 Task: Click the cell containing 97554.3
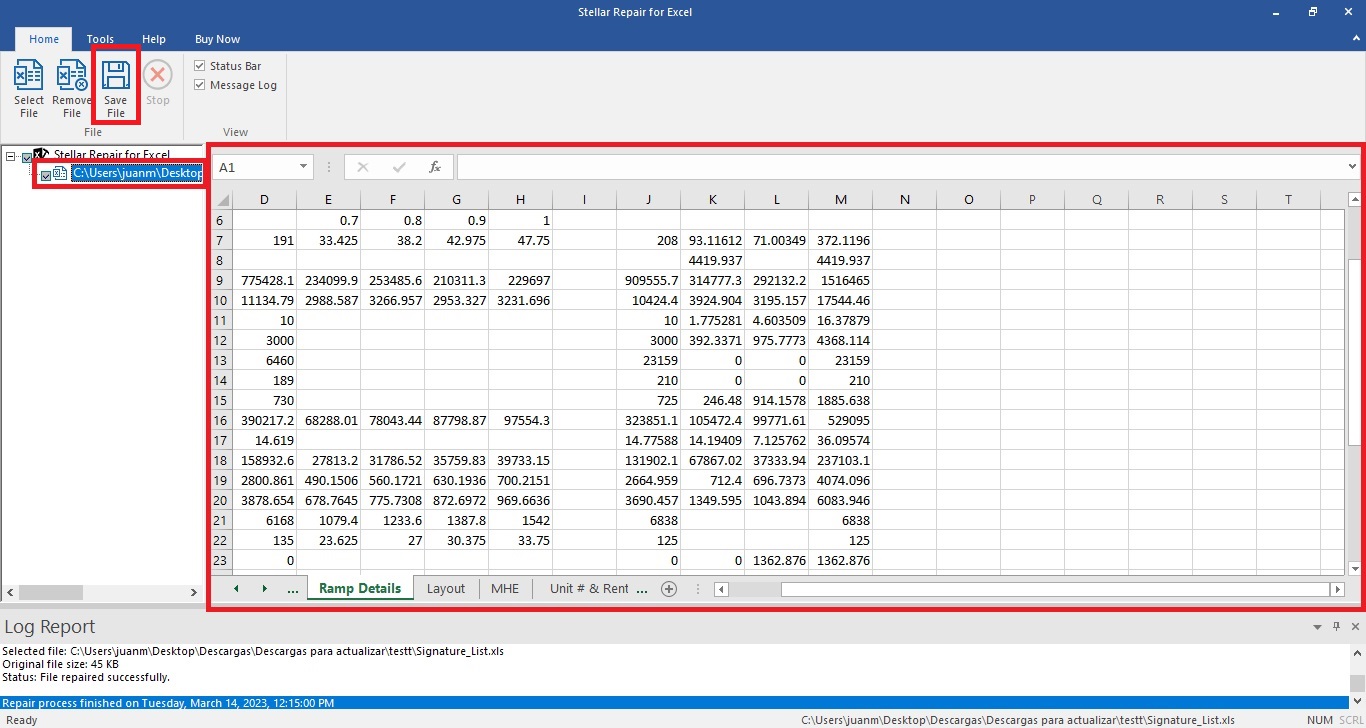pos(520,420)
